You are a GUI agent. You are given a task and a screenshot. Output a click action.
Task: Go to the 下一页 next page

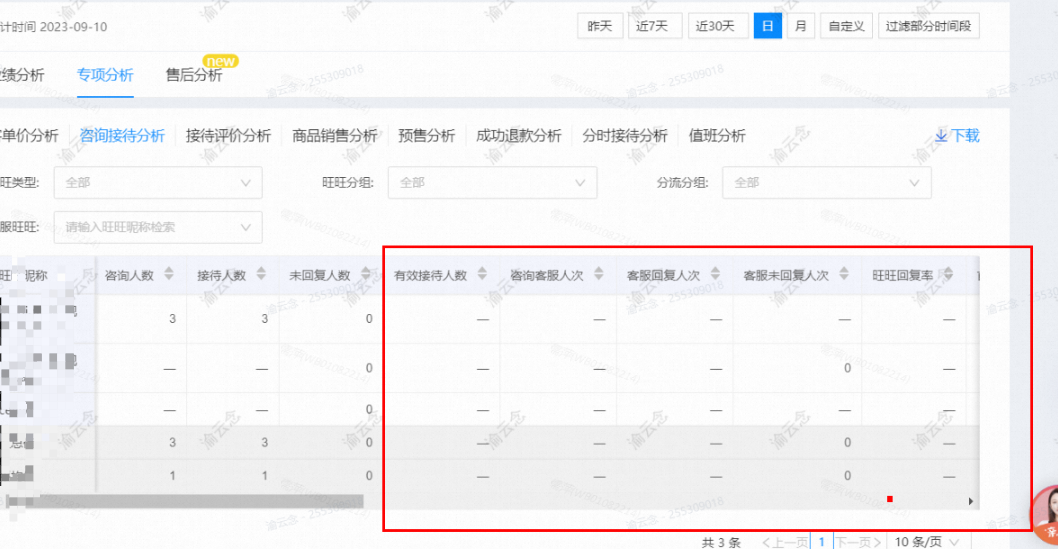[x=858, y=542]
